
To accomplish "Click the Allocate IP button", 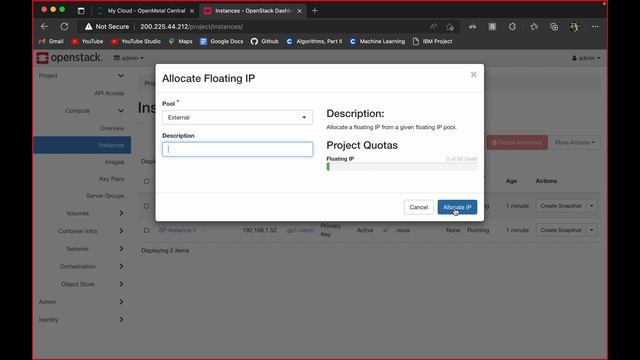I will 457,207.
